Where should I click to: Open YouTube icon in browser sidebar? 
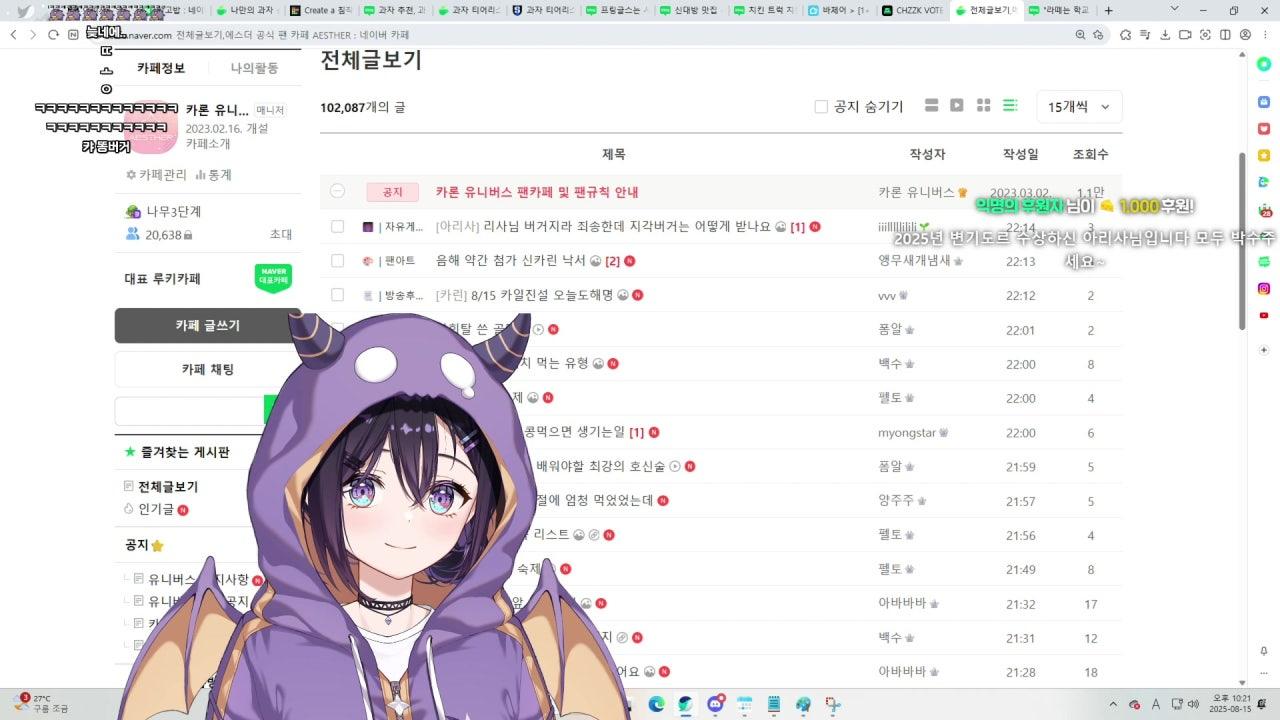click(x=1264, y=315)
